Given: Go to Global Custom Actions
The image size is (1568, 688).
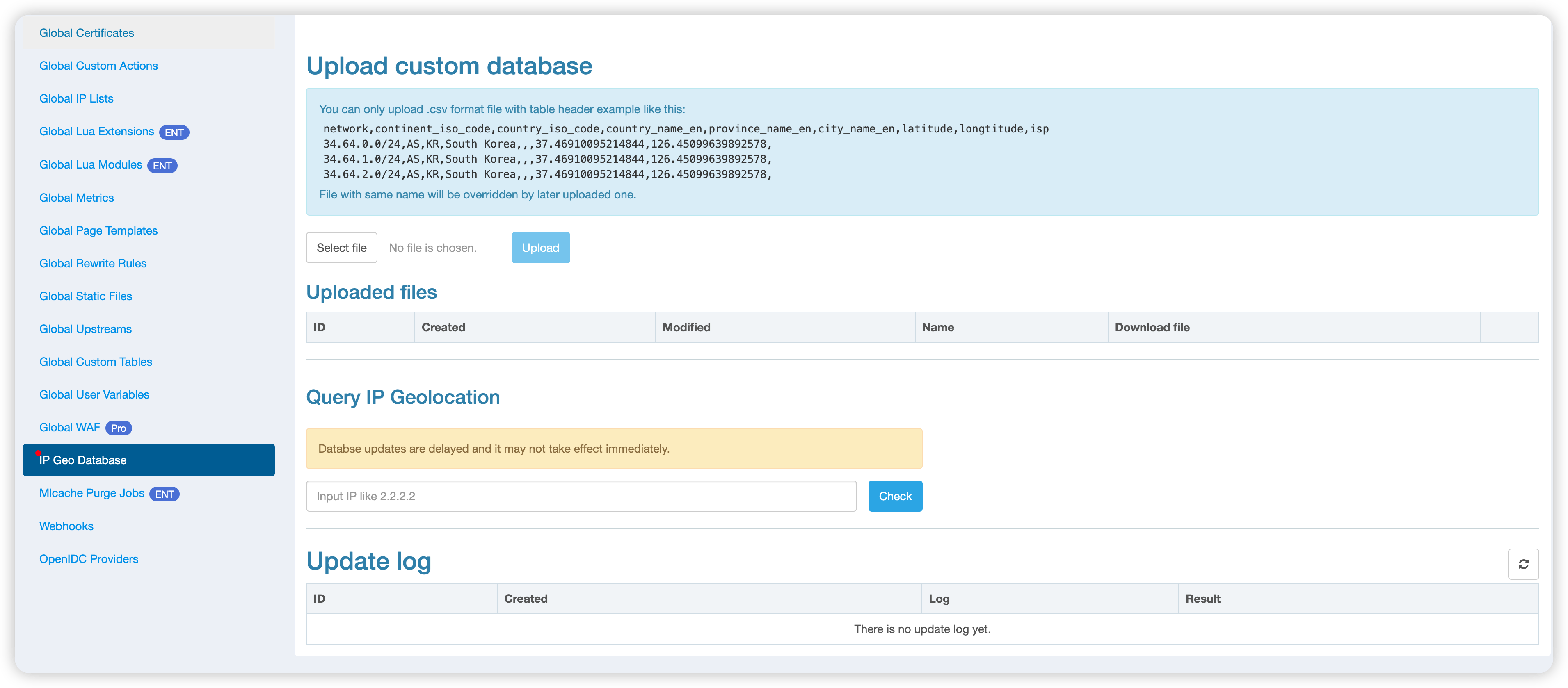Looking at the screenshot, I should [98, 66].
